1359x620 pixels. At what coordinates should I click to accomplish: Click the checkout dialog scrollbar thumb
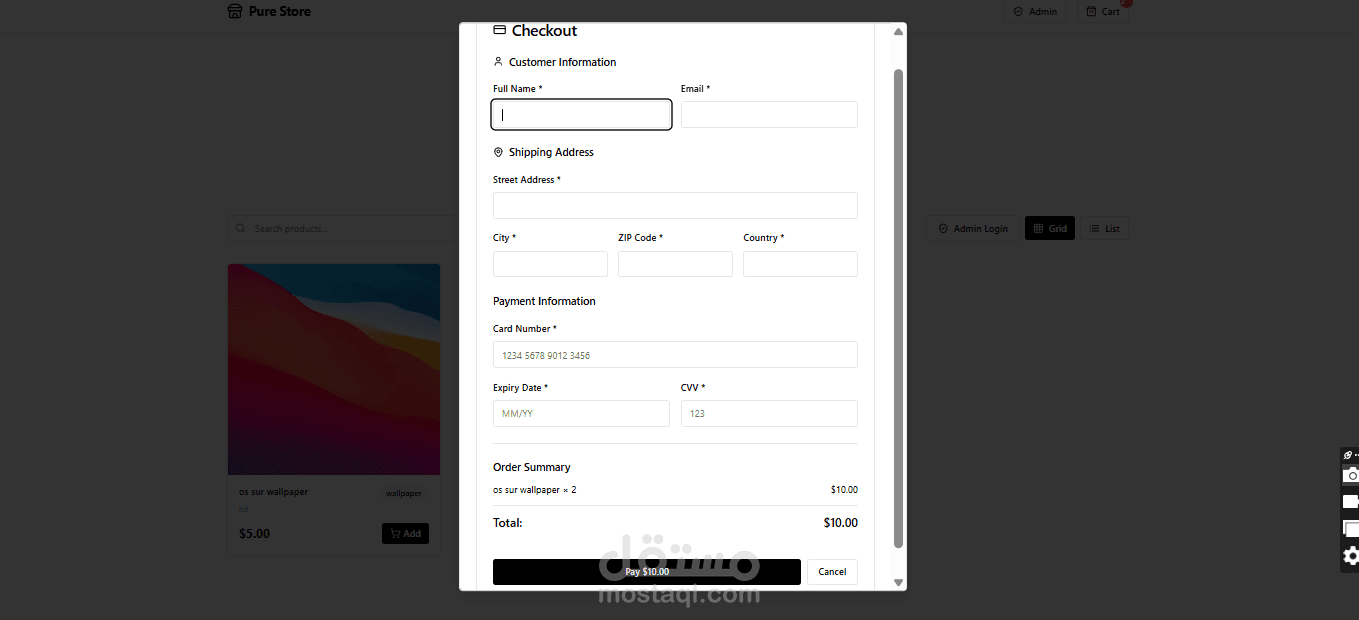click(x=898, y=308)
